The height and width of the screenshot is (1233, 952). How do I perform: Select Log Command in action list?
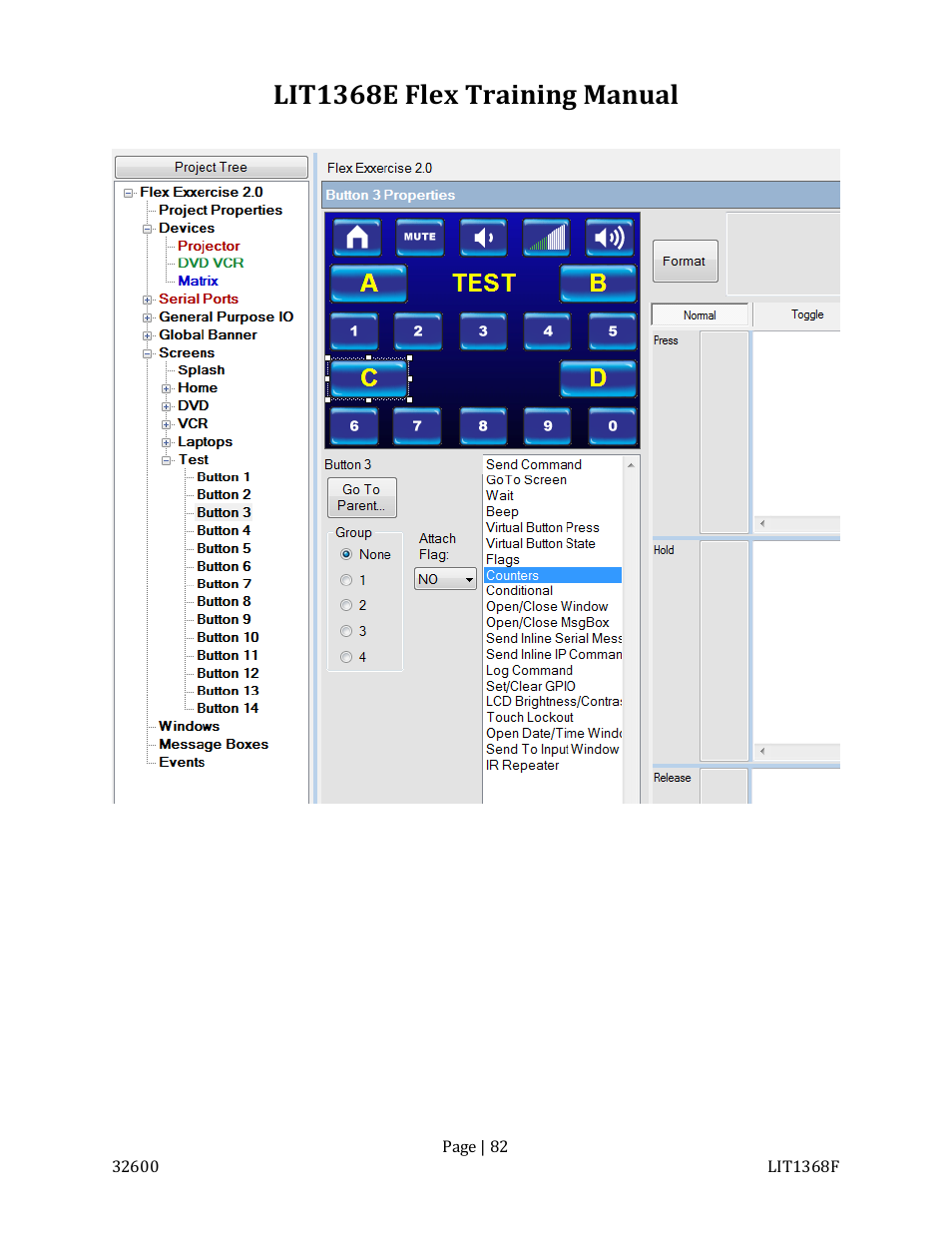coord(530,670)
